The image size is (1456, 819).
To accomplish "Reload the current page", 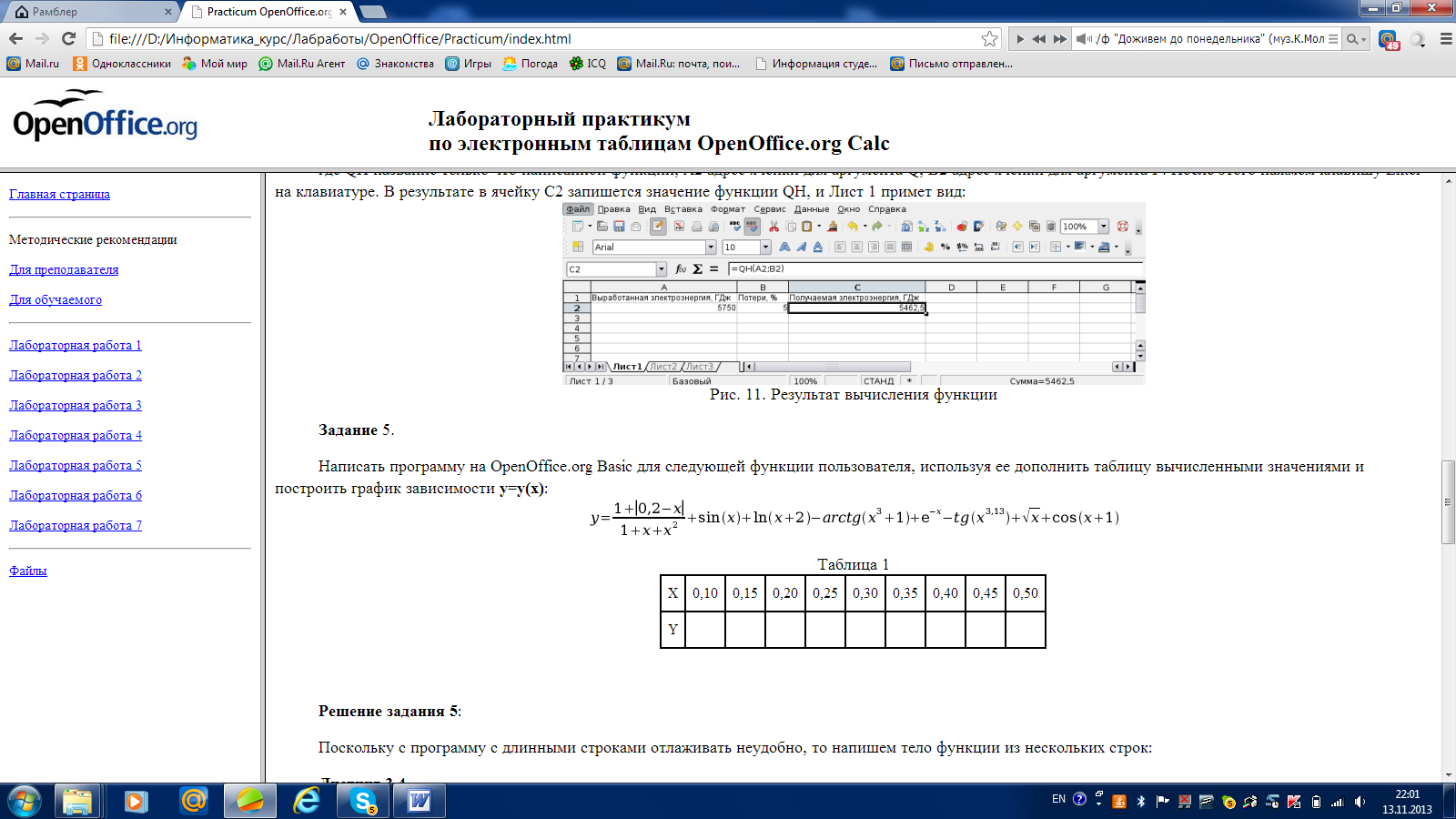I will (x=68, y=38).
